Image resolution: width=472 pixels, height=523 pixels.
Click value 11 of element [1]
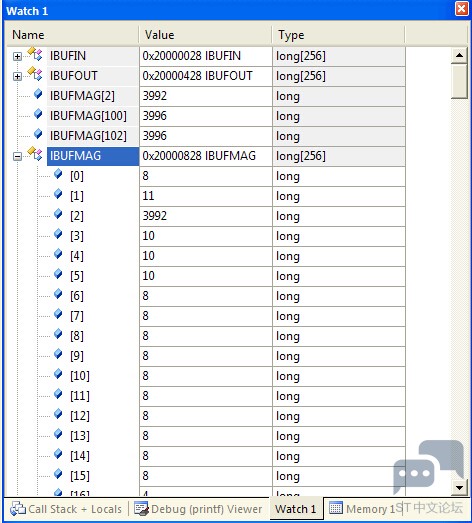click(205, 196)
